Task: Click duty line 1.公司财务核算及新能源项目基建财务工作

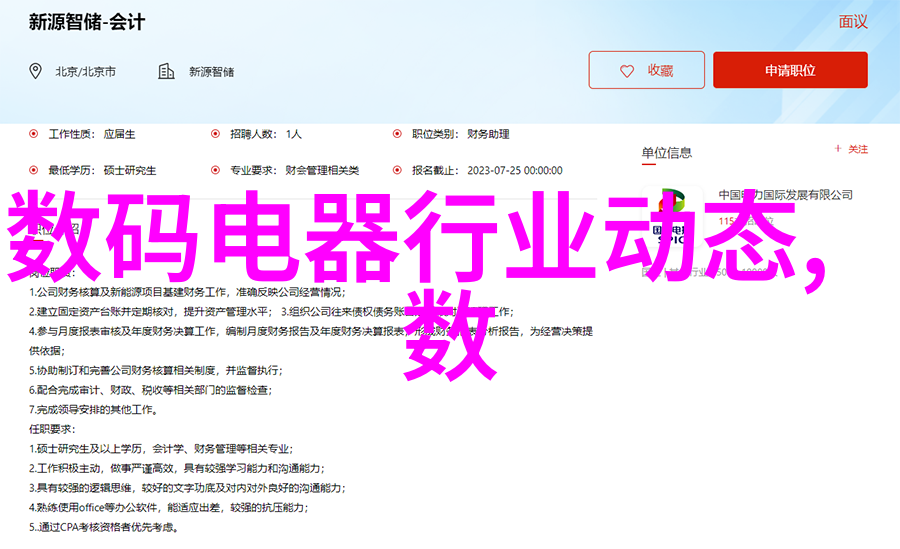Action: point(188,292)
